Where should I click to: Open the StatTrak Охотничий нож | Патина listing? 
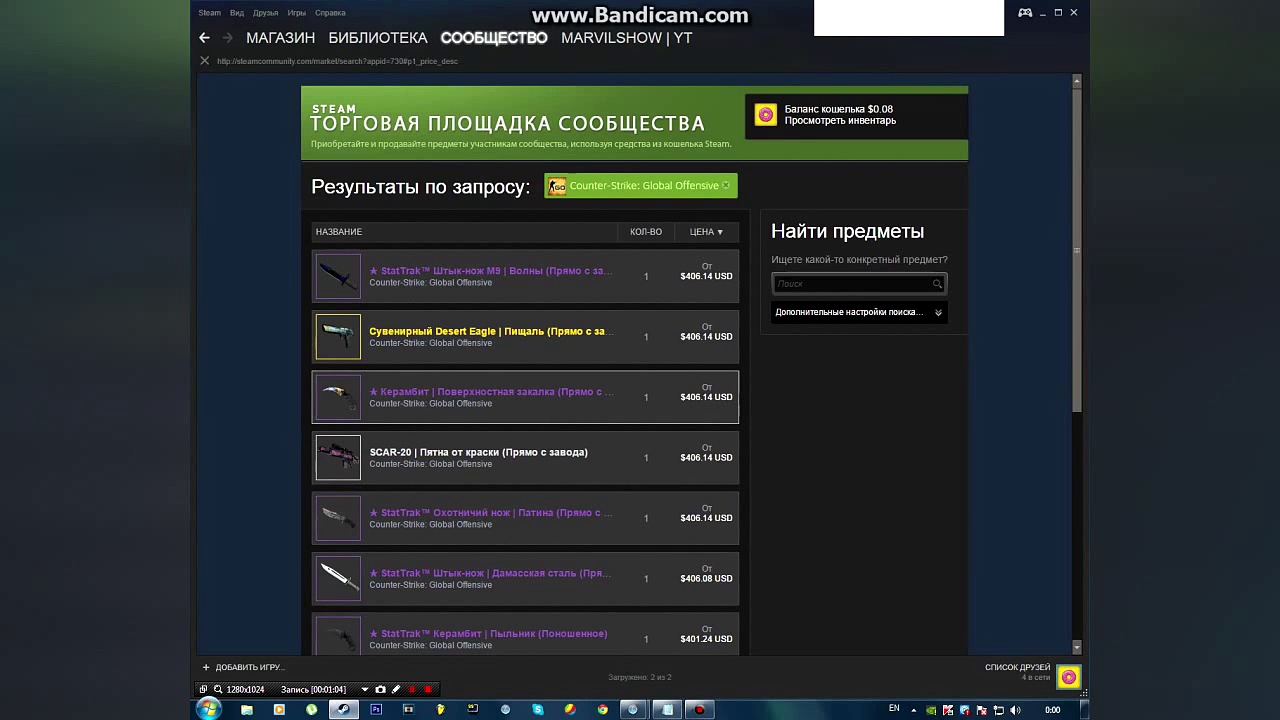click(525, 518)
